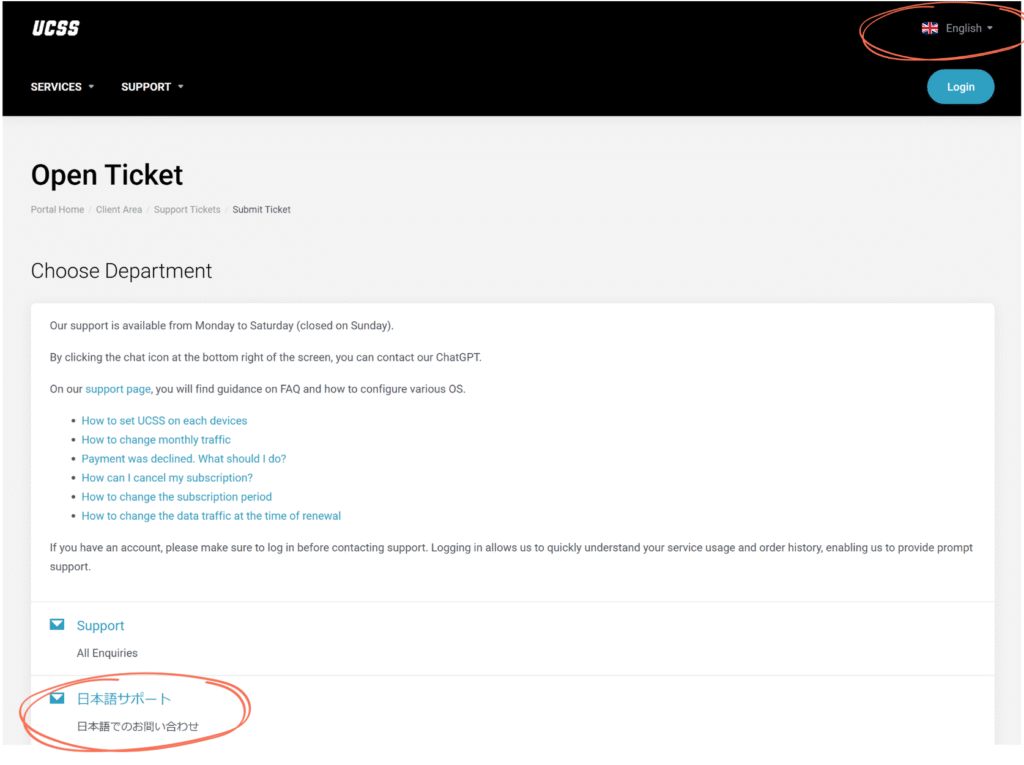Select the Support department
The image size is (1024, 765).
coord(101,626)
